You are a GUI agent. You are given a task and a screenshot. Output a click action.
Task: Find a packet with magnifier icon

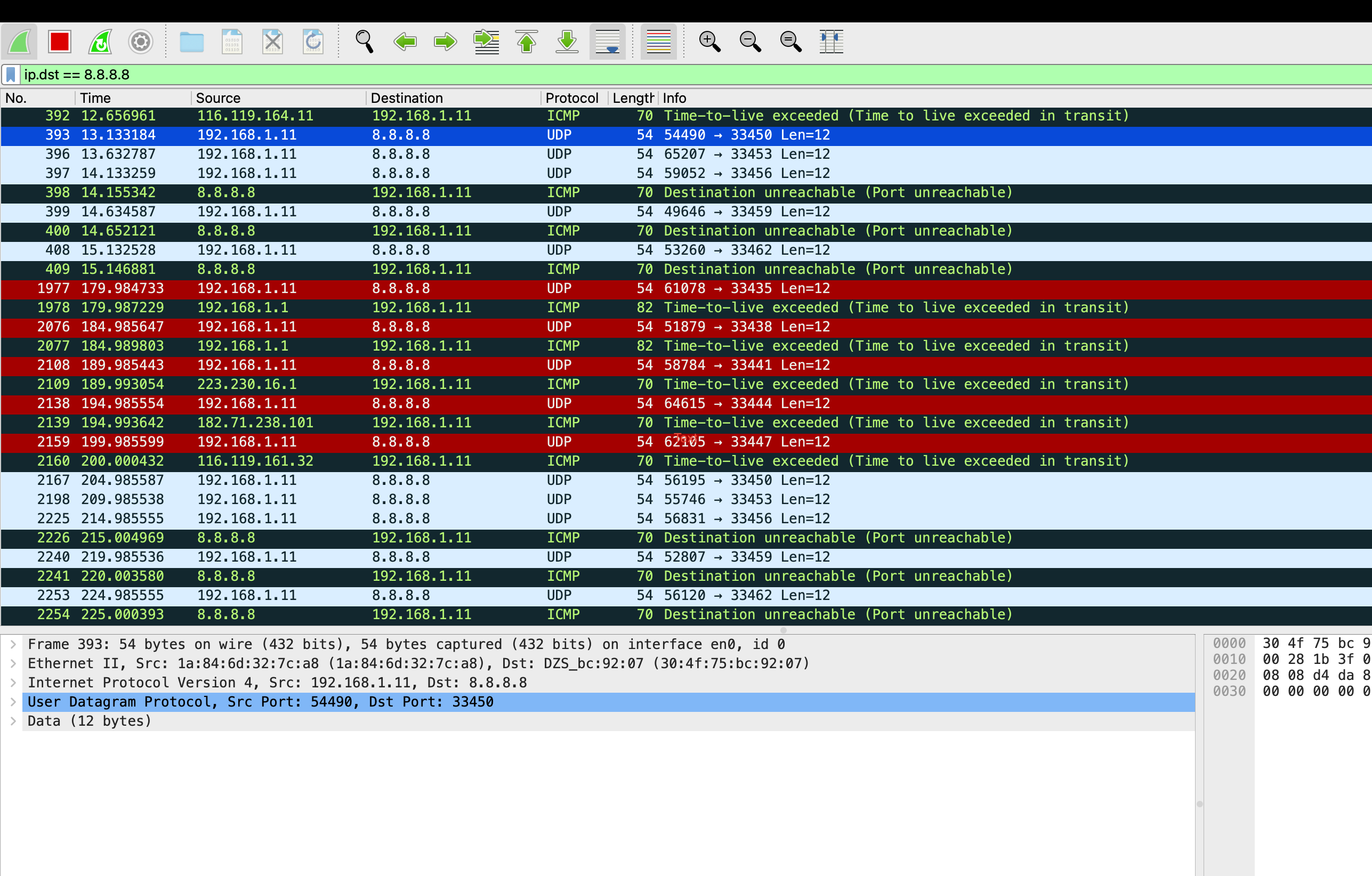click(x=364, y=42)
